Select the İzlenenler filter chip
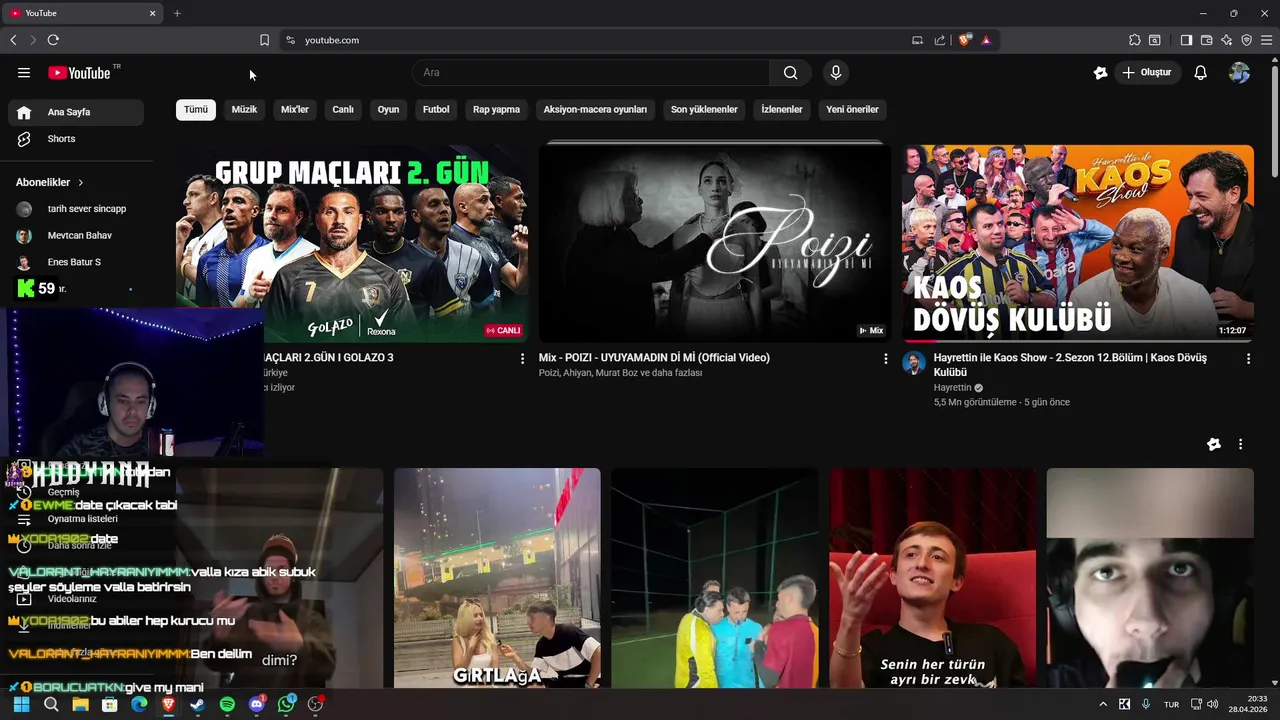The height and width of the screenshot is (720, 1280). [x=782, y=109]
